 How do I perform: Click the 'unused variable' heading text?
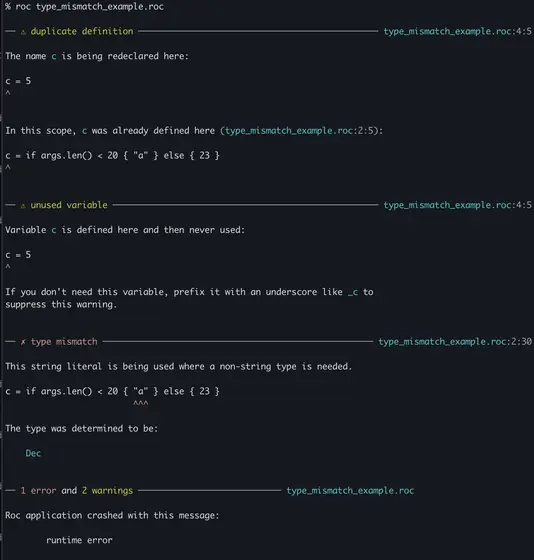(x=69, y=205)
